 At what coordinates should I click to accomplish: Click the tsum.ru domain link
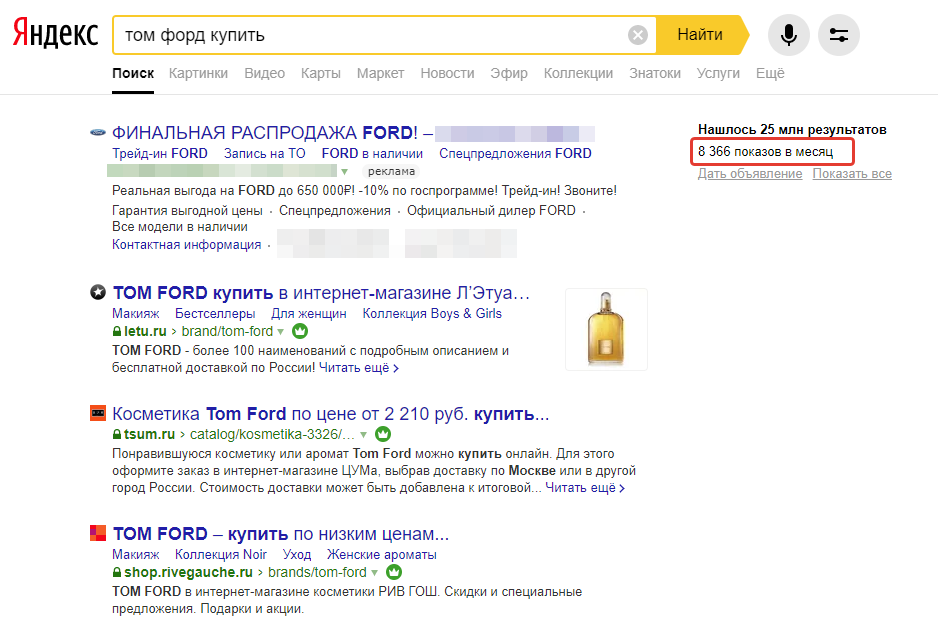click(x=150, y=434)
